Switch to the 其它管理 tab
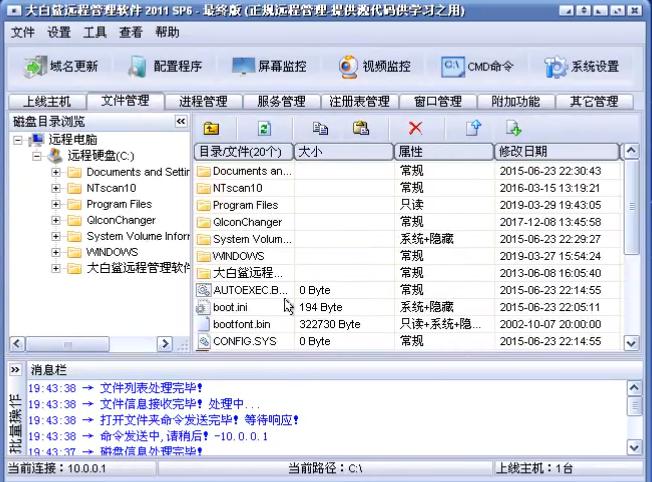Image resolution: width=652 pixels, height=482 pixels. pos(594,101)
